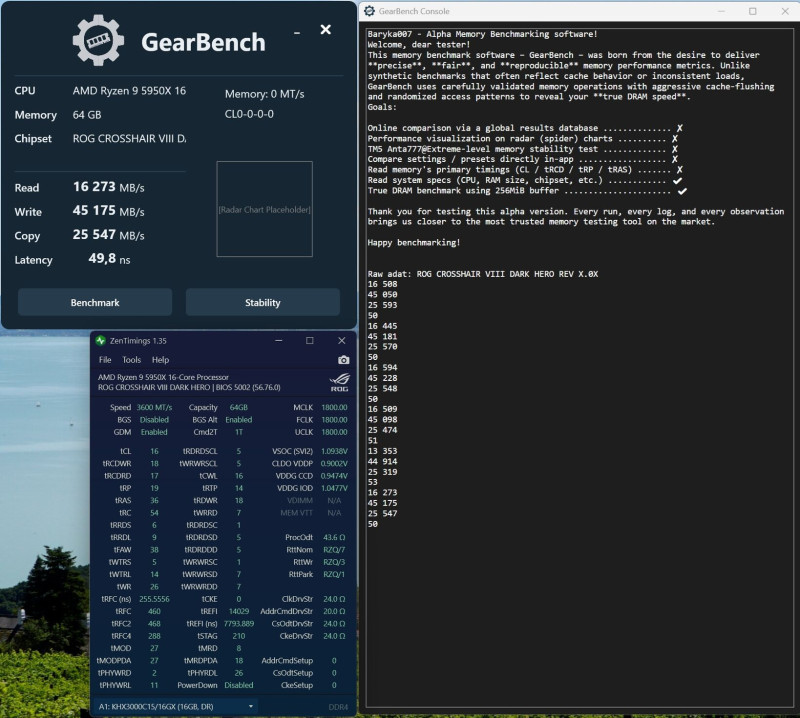
Task: Select the Write result 45 175 MB/s
Action: (x=109, y=211)
